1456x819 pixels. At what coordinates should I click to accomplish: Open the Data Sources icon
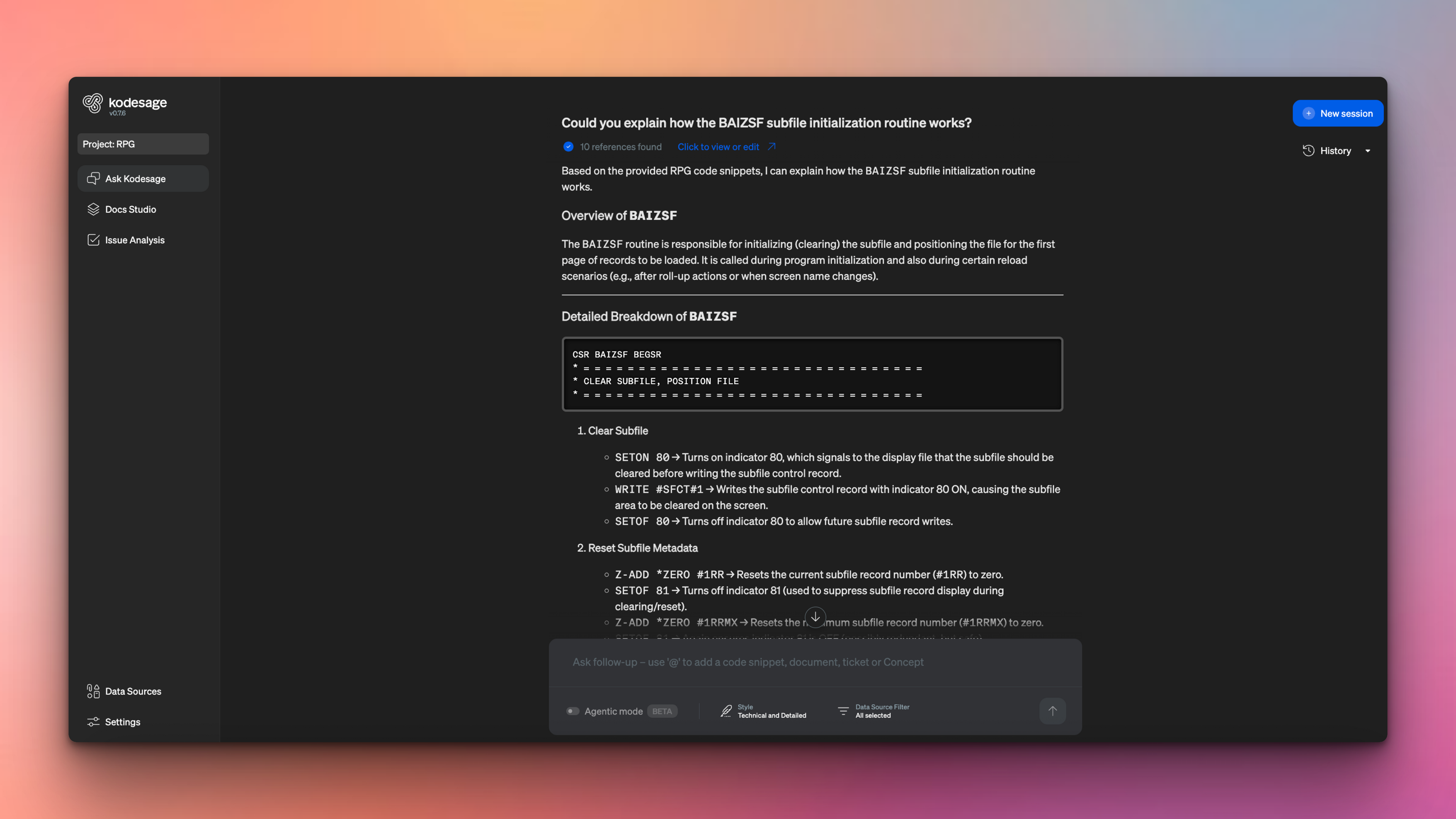[x=93, y=691]
